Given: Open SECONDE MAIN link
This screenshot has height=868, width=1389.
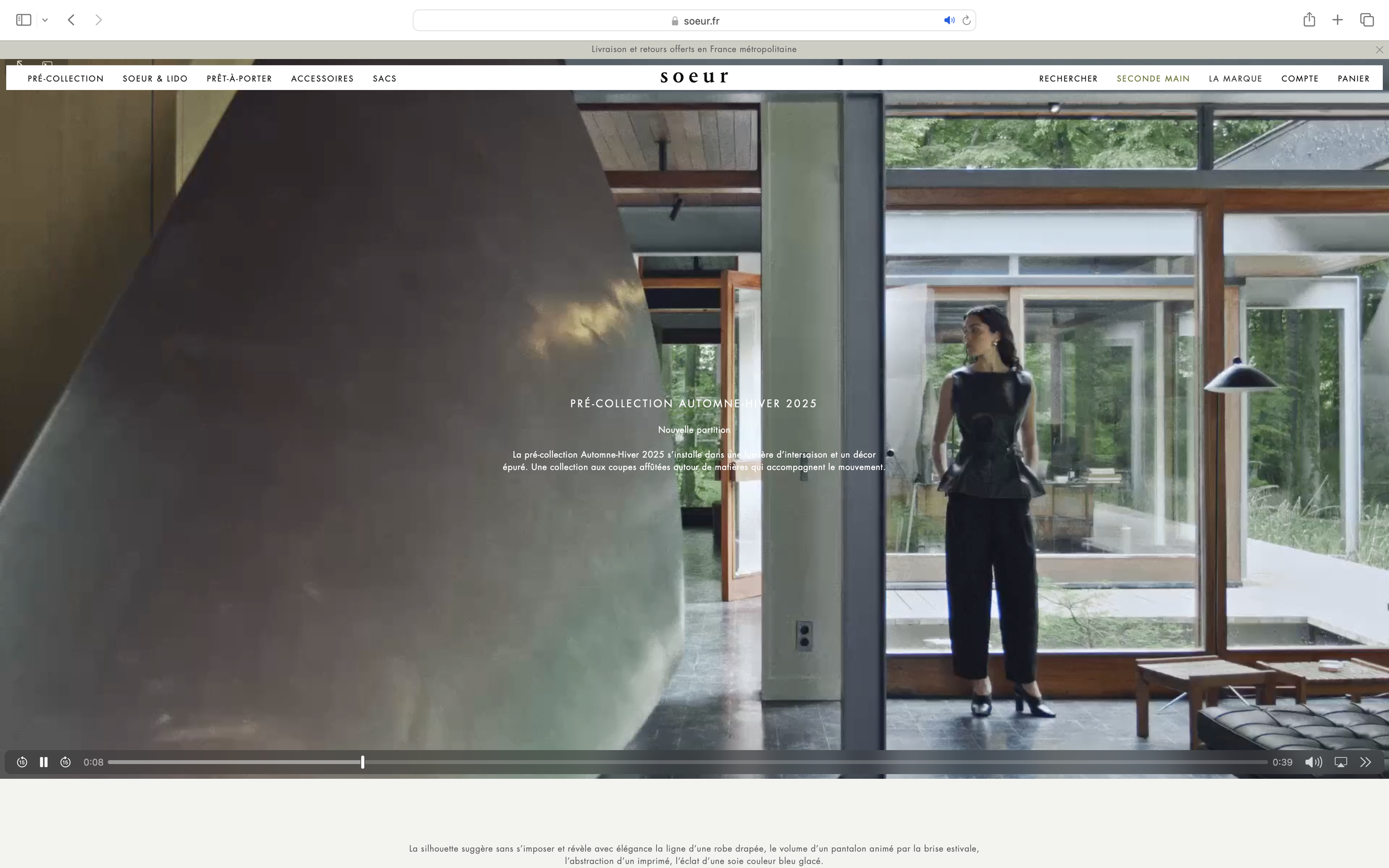Looking at the screenshot, I should pos(1152,79).
